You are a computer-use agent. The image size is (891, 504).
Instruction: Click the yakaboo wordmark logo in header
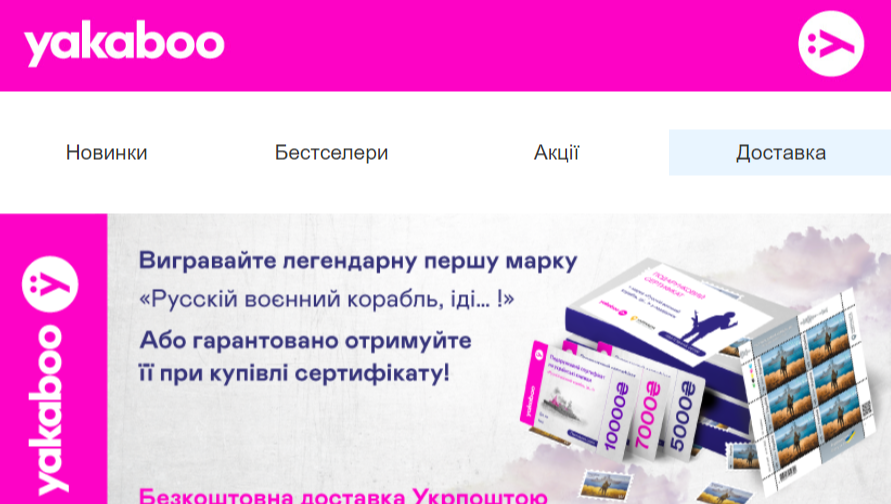pos(124,43)
